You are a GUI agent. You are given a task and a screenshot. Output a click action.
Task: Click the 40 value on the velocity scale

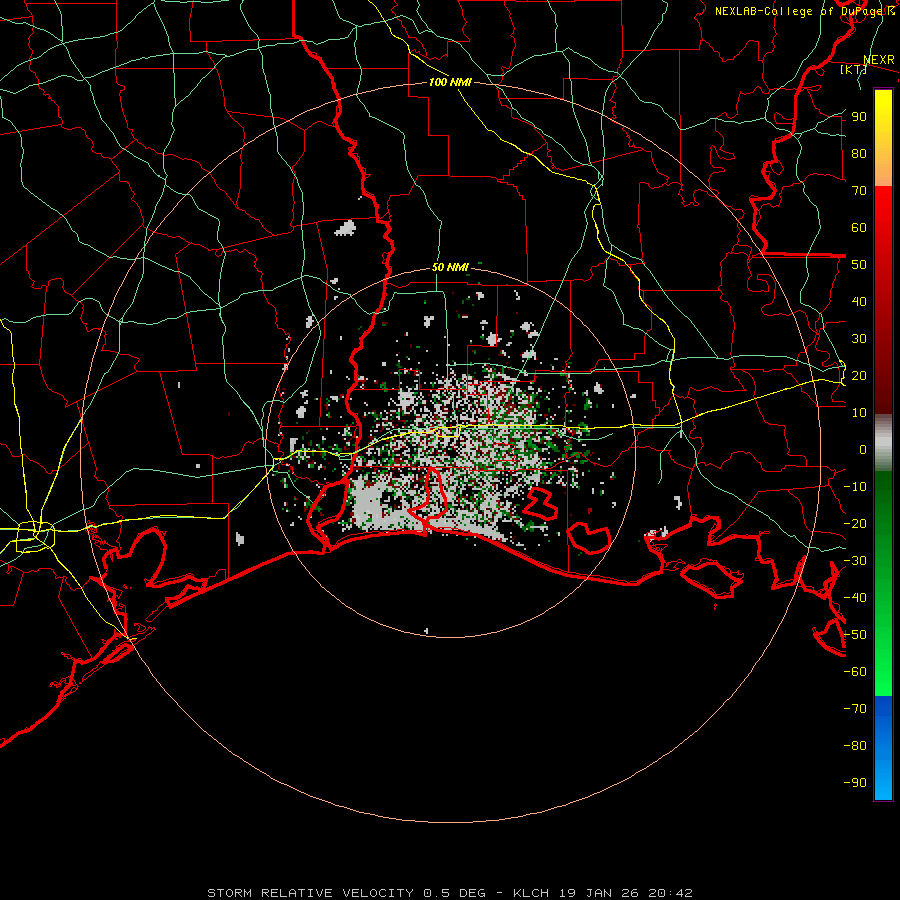859,302
